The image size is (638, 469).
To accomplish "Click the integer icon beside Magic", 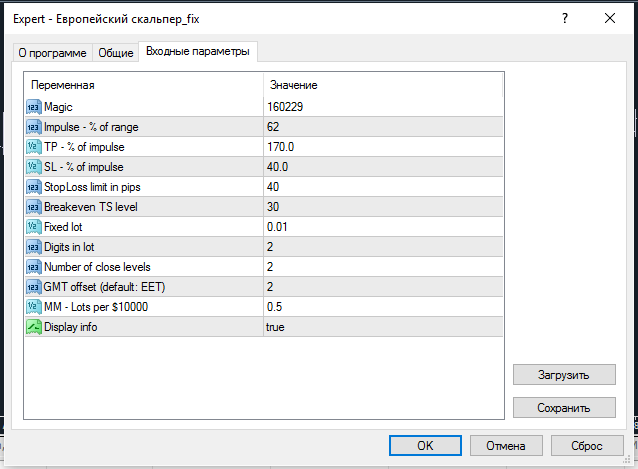I will click(x=34, y=107).
